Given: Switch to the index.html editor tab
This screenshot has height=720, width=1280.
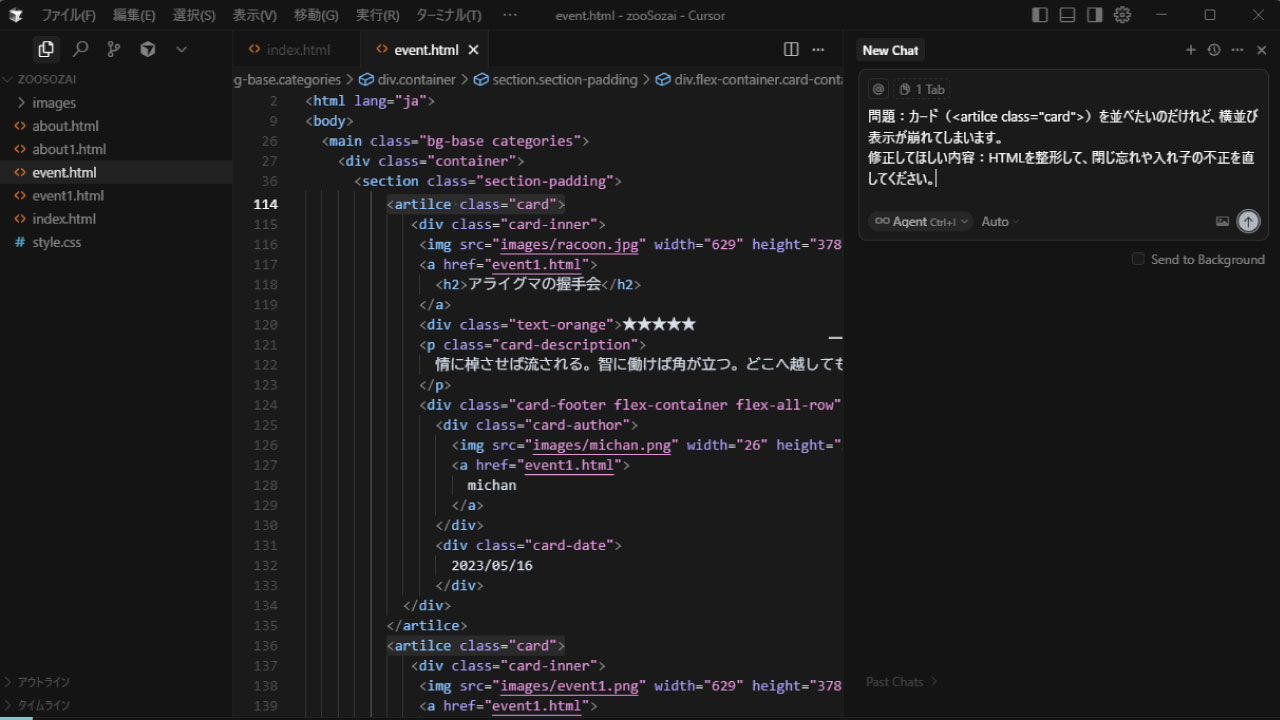Looking at the screenshot, I should [x=297, y=49].
